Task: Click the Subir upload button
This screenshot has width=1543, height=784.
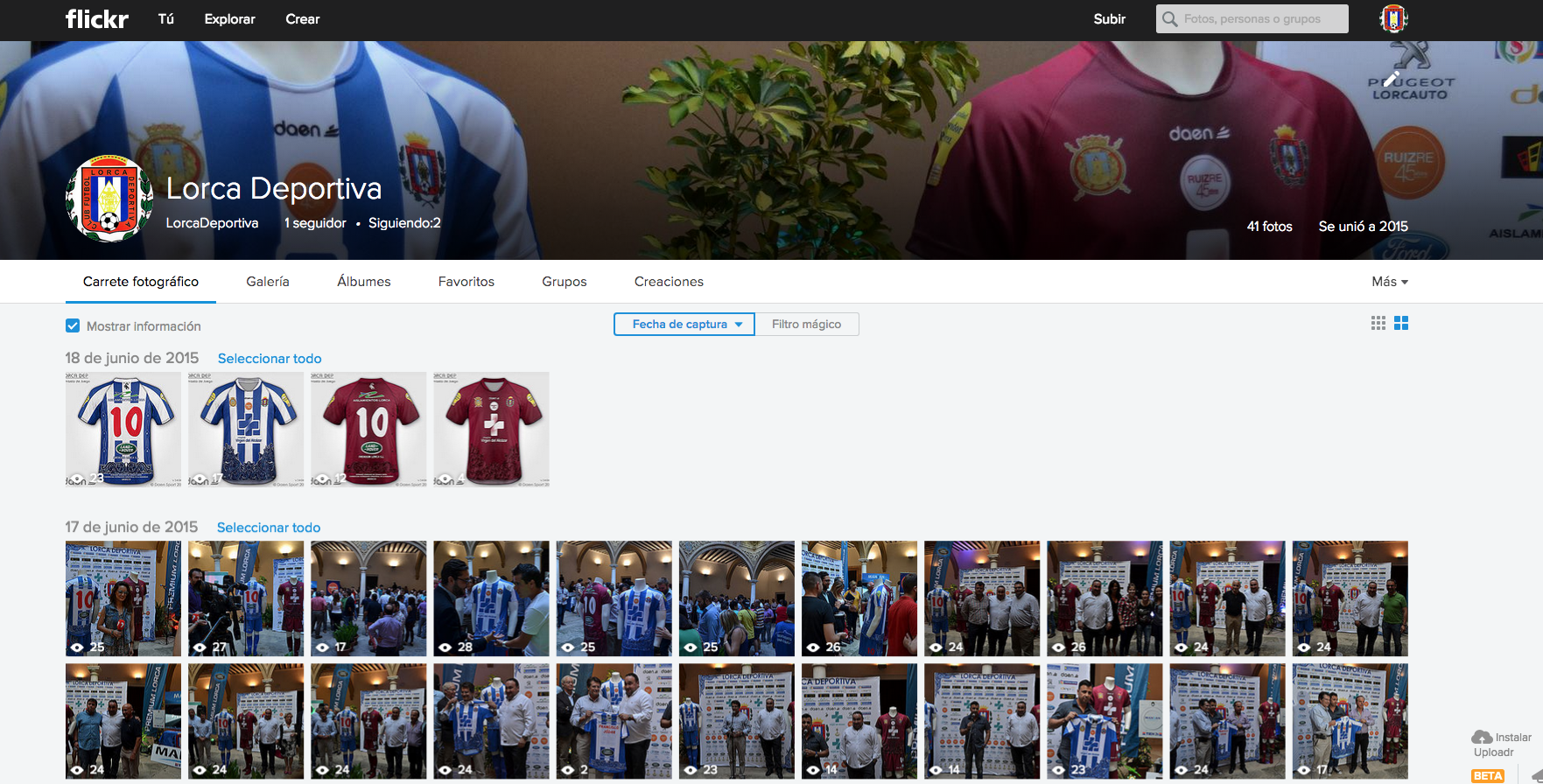Action: coord(1109,19)
